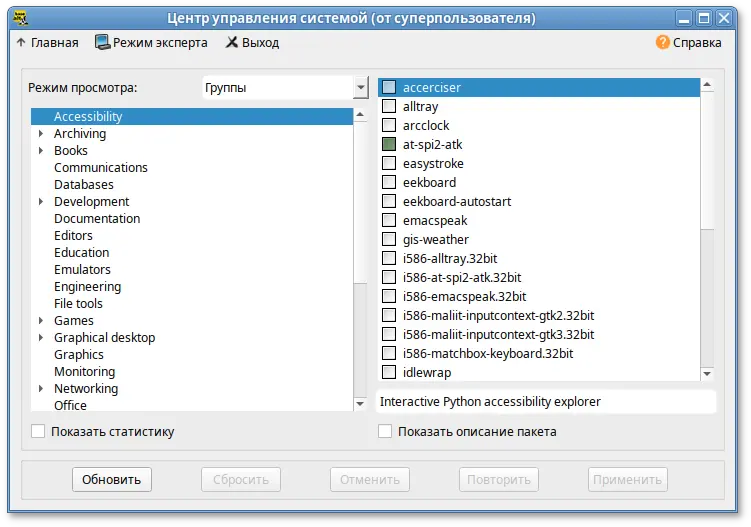Expand the Development tree node
The image size is (751, 527).
(x=41, y=202)
